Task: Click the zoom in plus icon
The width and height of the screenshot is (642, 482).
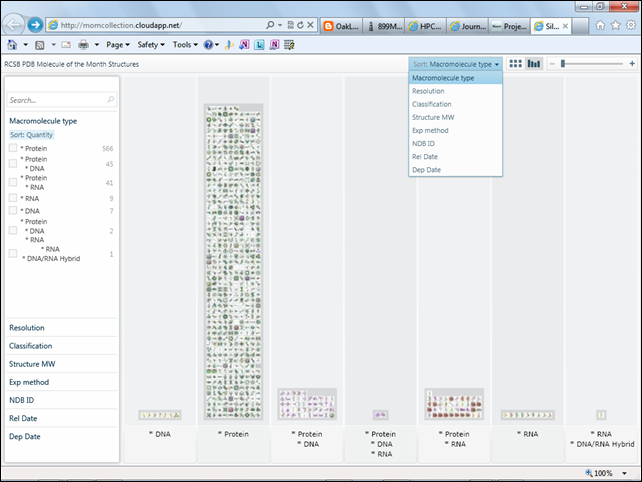Action: 632,64
